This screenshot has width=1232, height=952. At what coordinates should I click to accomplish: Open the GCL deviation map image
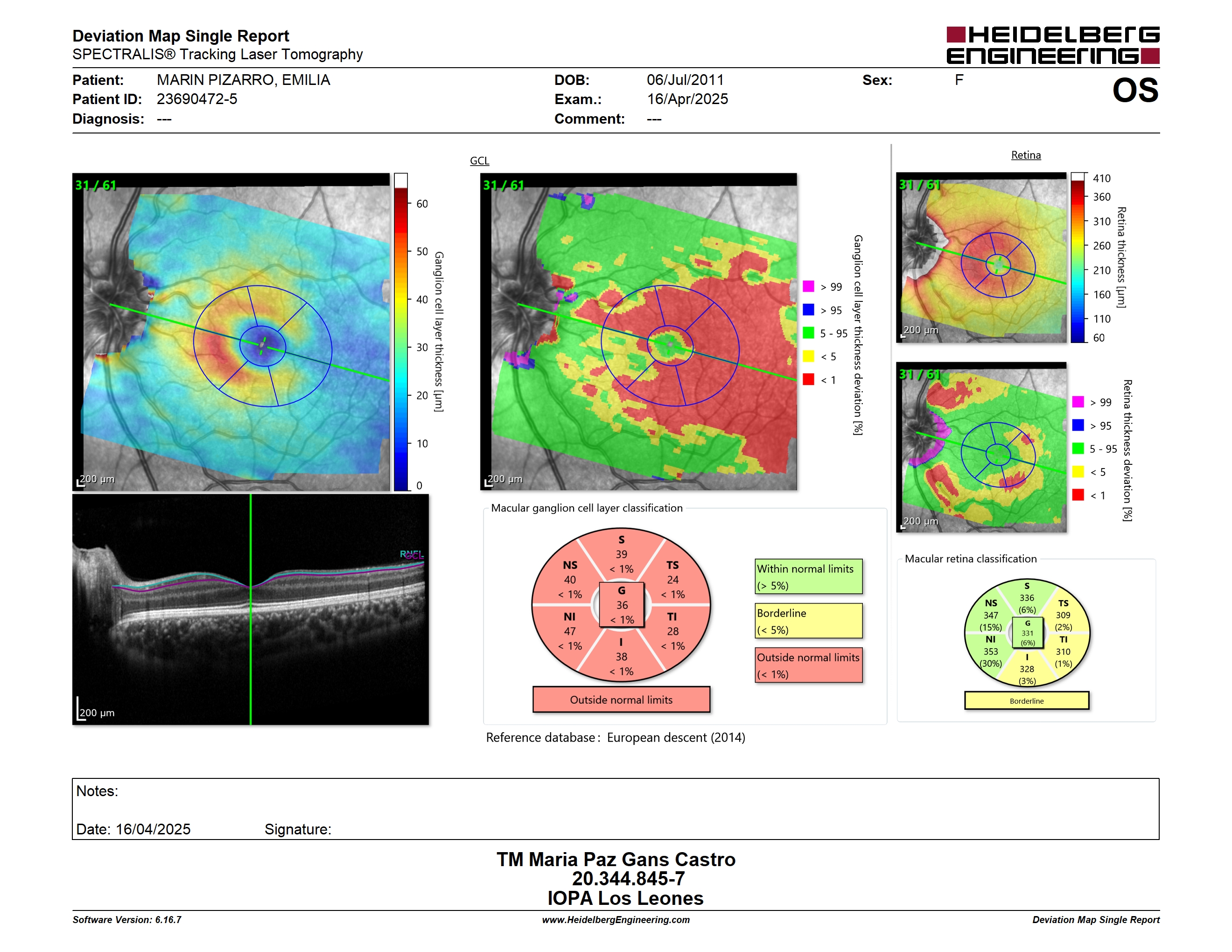click(x=638, y=332)
